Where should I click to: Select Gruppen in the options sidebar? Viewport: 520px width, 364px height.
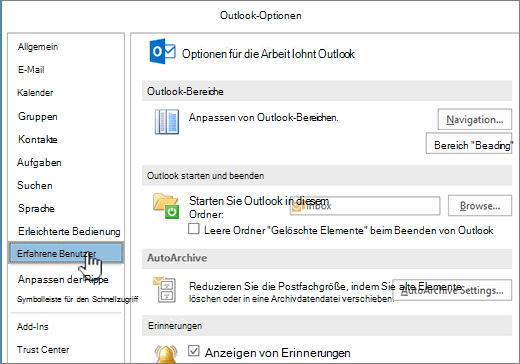click(38, 116)
